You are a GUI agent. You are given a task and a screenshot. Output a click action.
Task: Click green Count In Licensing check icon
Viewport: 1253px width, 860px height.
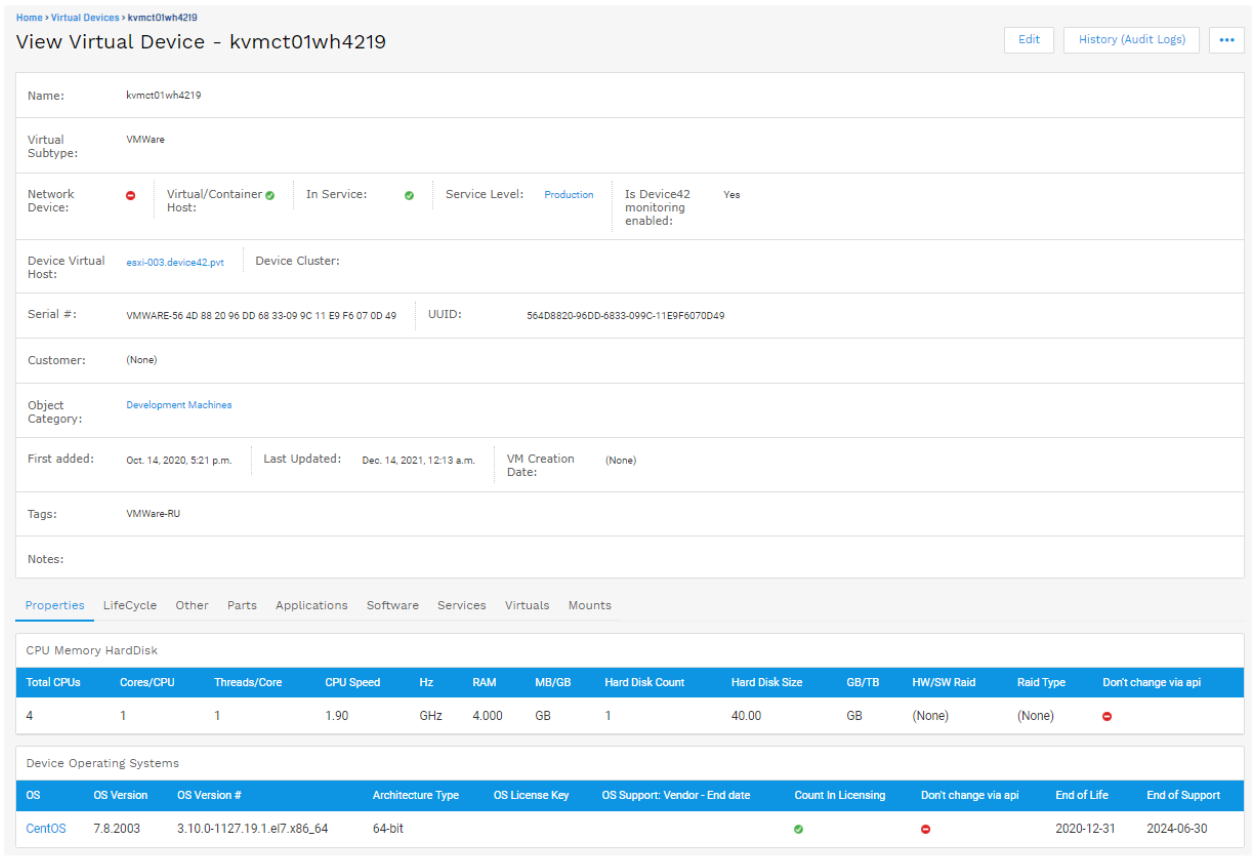[798, 829]
